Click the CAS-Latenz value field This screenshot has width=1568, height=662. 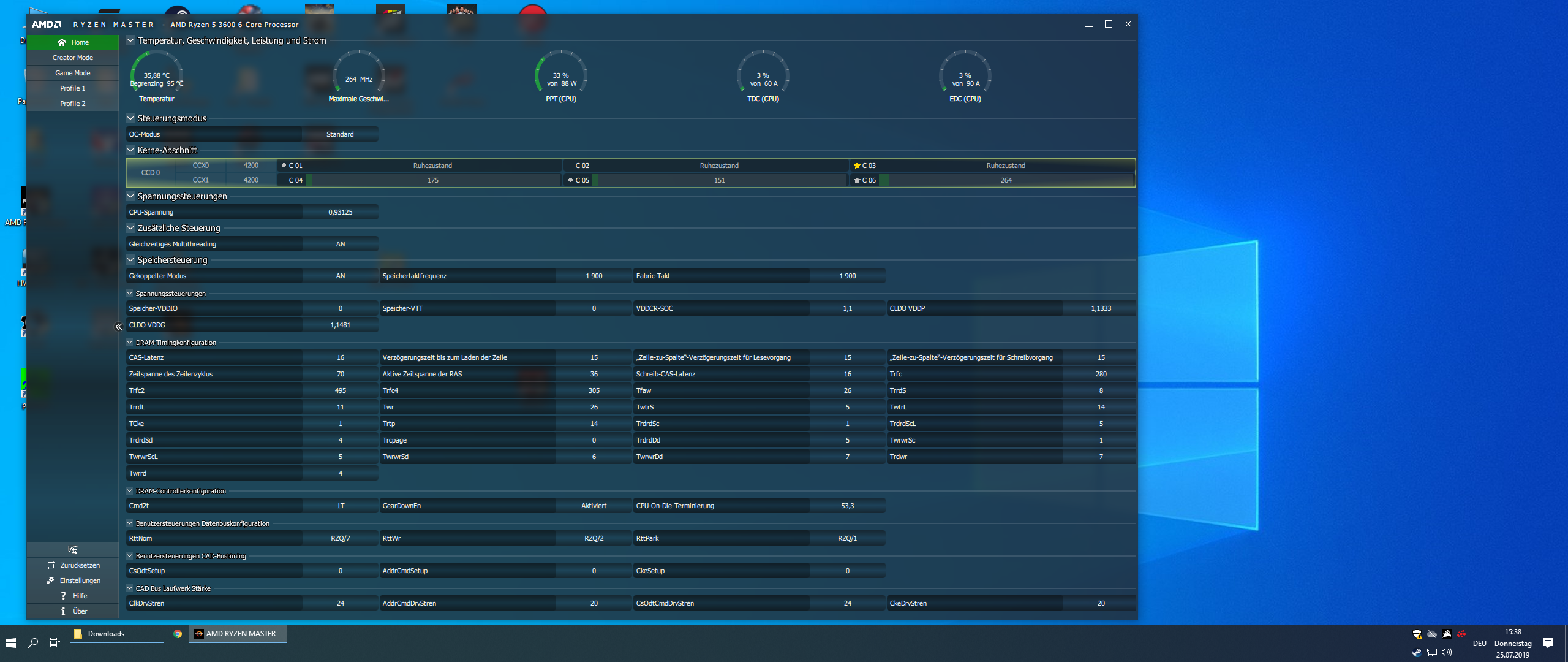(340, 357)
